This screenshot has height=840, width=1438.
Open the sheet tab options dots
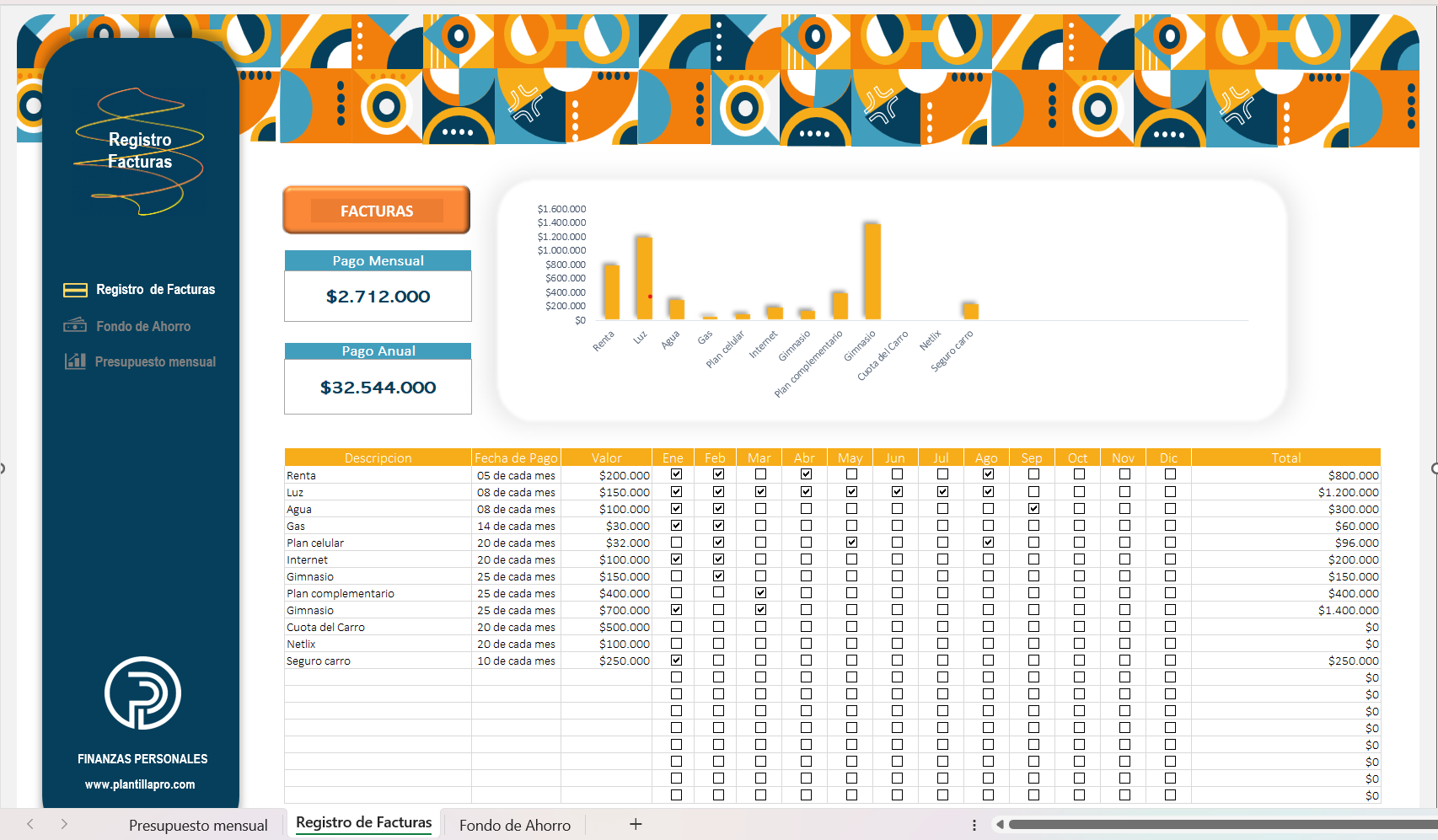[974, 825]
